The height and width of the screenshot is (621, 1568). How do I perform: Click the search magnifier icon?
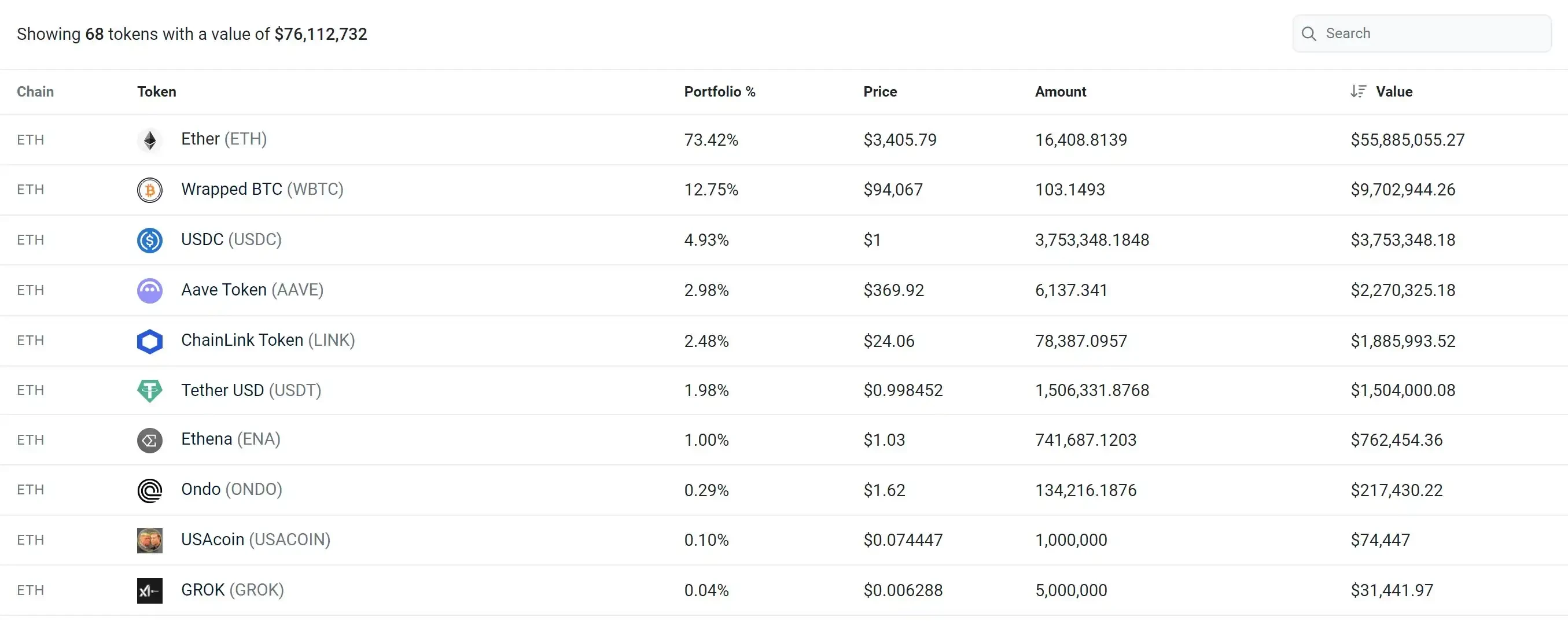point(1309,34)
